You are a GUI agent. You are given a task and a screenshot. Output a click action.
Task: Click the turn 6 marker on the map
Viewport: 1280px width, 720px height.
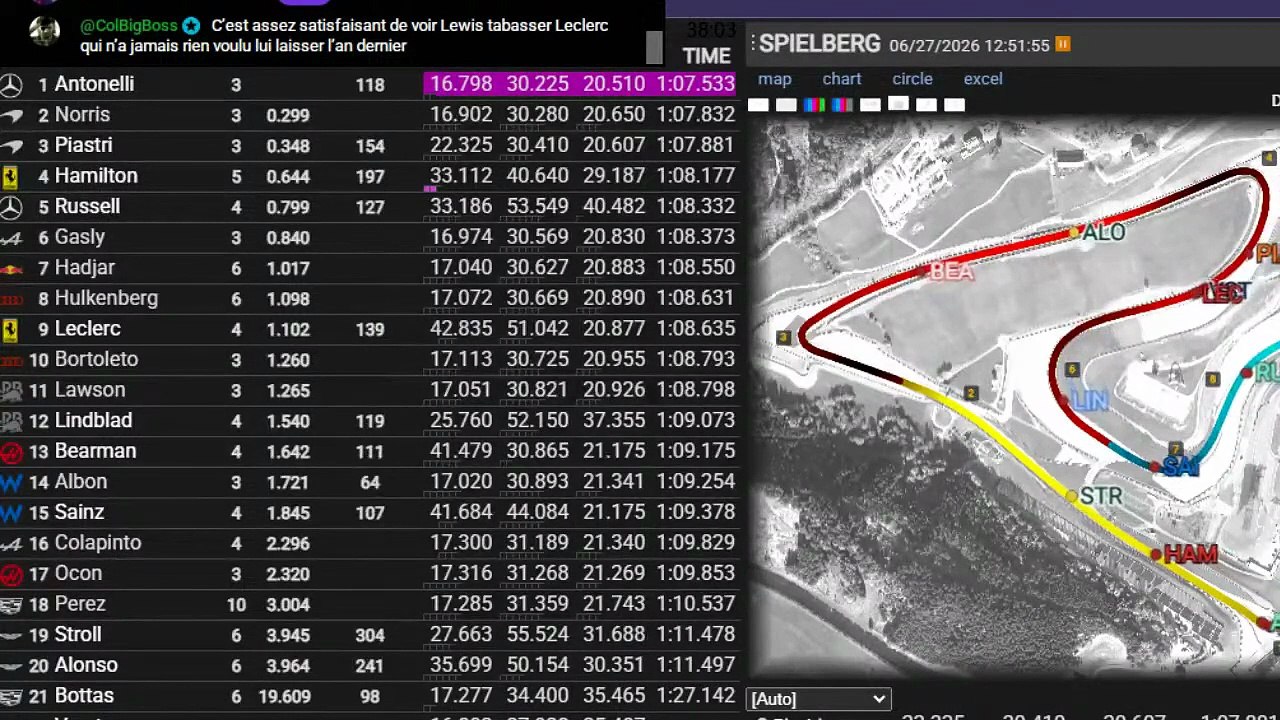click(1072, 370)
